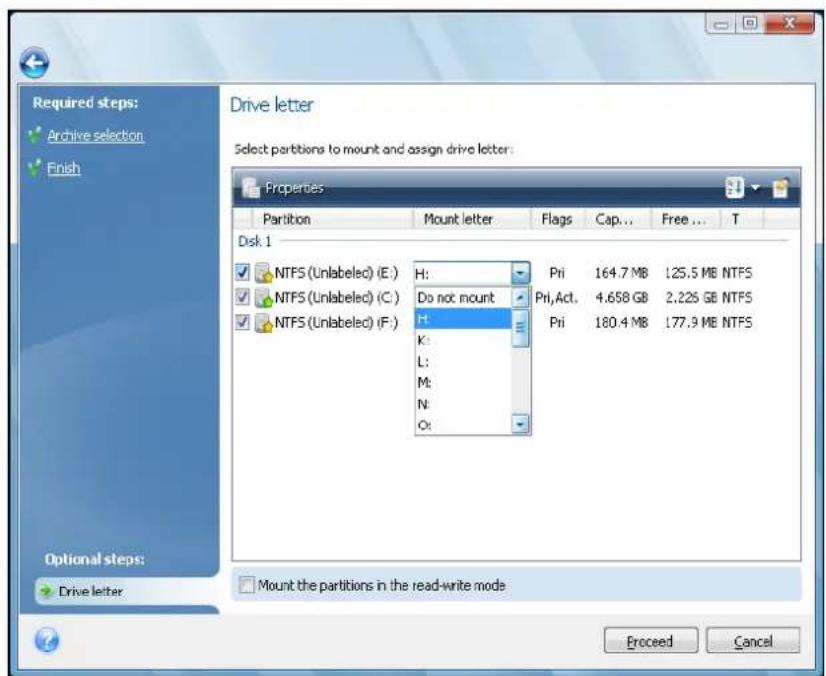Enable mounting partitions in read-write mode
The height and width of the screenshot is (676, 826).
coord(246,585)
